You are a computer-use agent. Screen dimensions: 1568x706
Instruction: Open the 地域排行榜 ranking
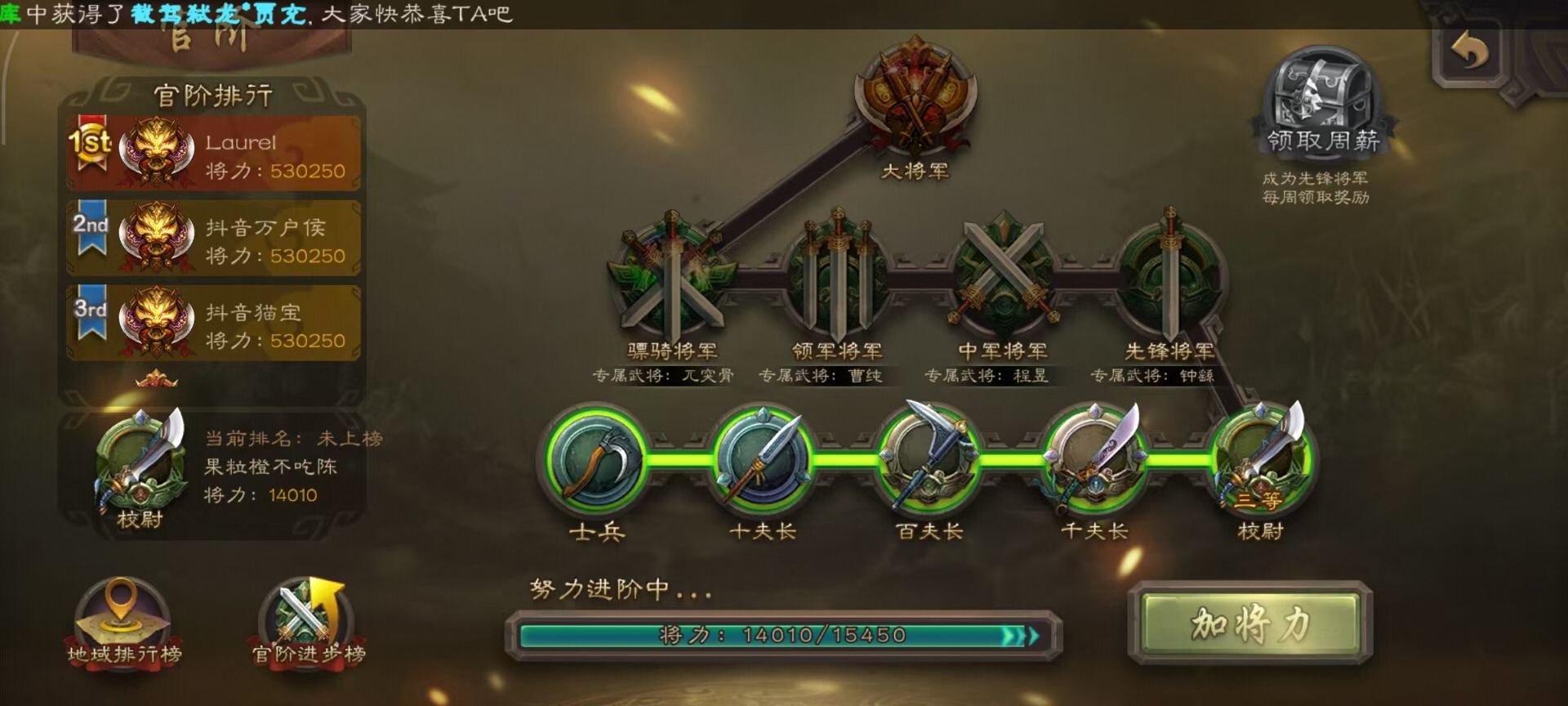coord(123,621)
